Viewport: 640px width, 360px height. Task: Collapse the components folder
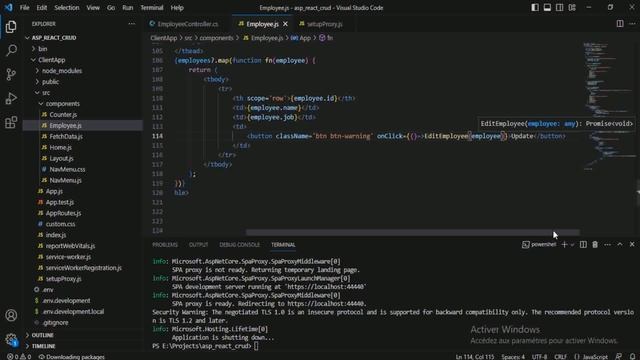click(82, 104)
